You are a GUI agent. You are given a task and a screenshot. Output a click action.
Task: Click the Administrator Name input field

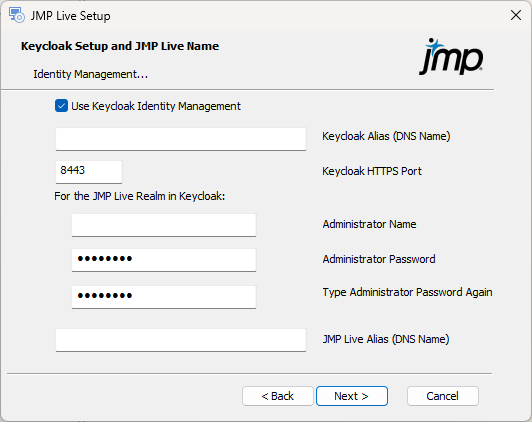coord(164,225)
